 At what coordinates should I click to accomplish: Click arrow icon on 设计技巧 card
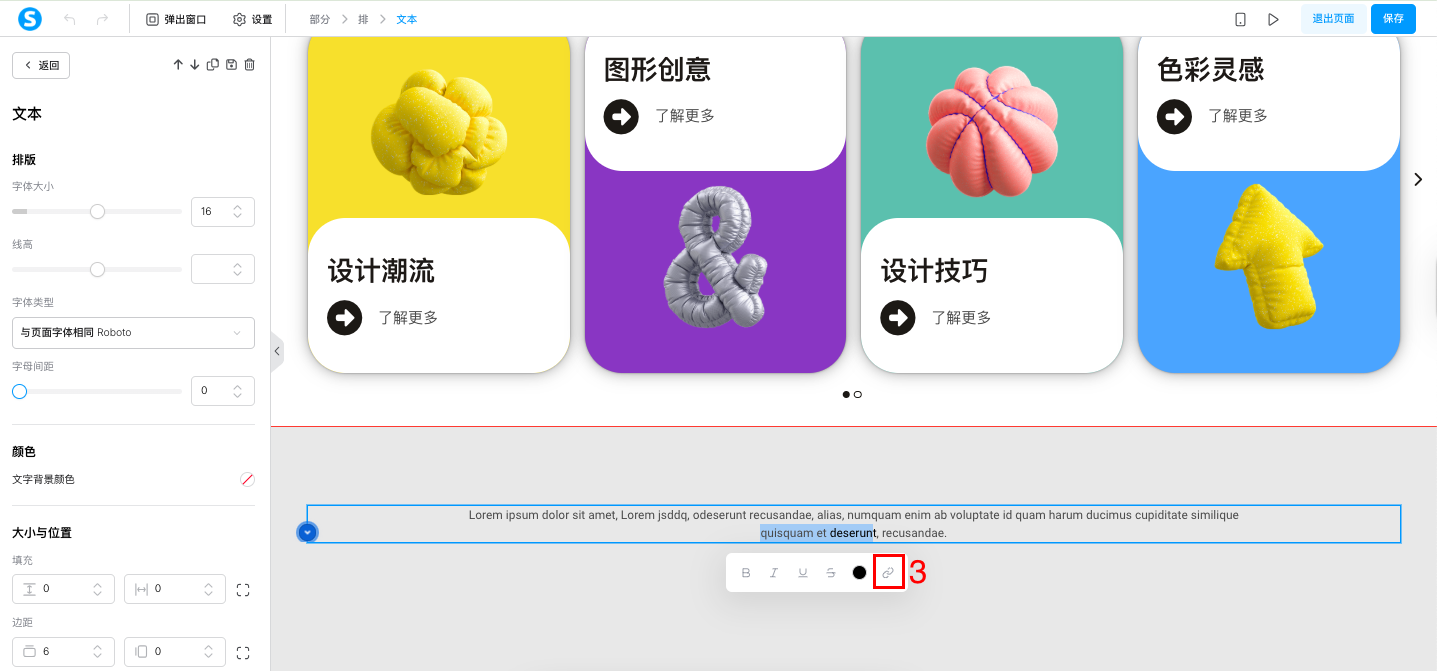click(898, 318)
